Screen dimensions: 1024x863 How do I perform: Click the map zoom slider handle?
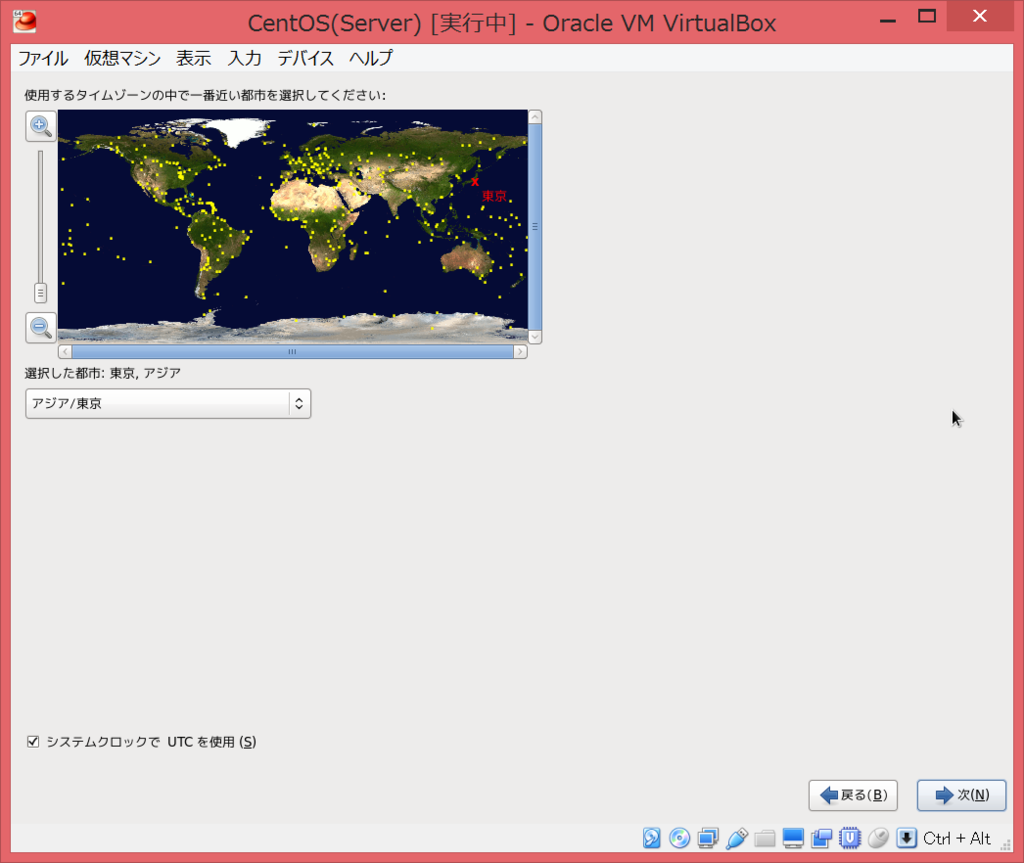[40, 293]
